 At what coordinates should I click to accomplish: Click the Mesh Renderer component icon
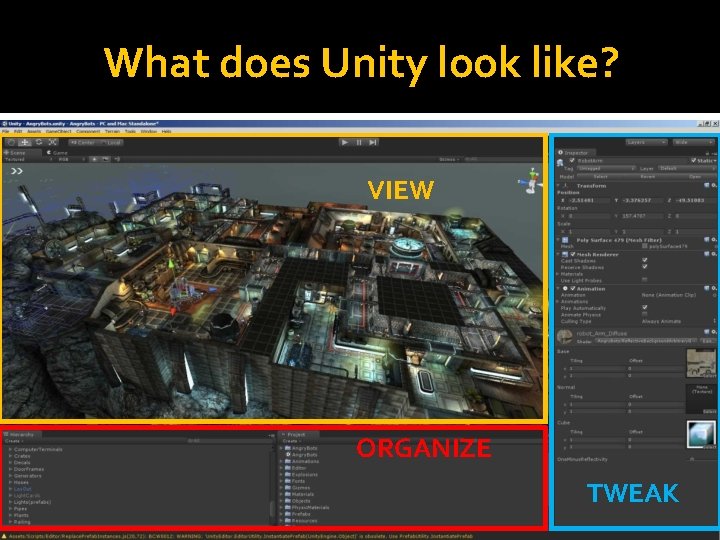[565, 254]
